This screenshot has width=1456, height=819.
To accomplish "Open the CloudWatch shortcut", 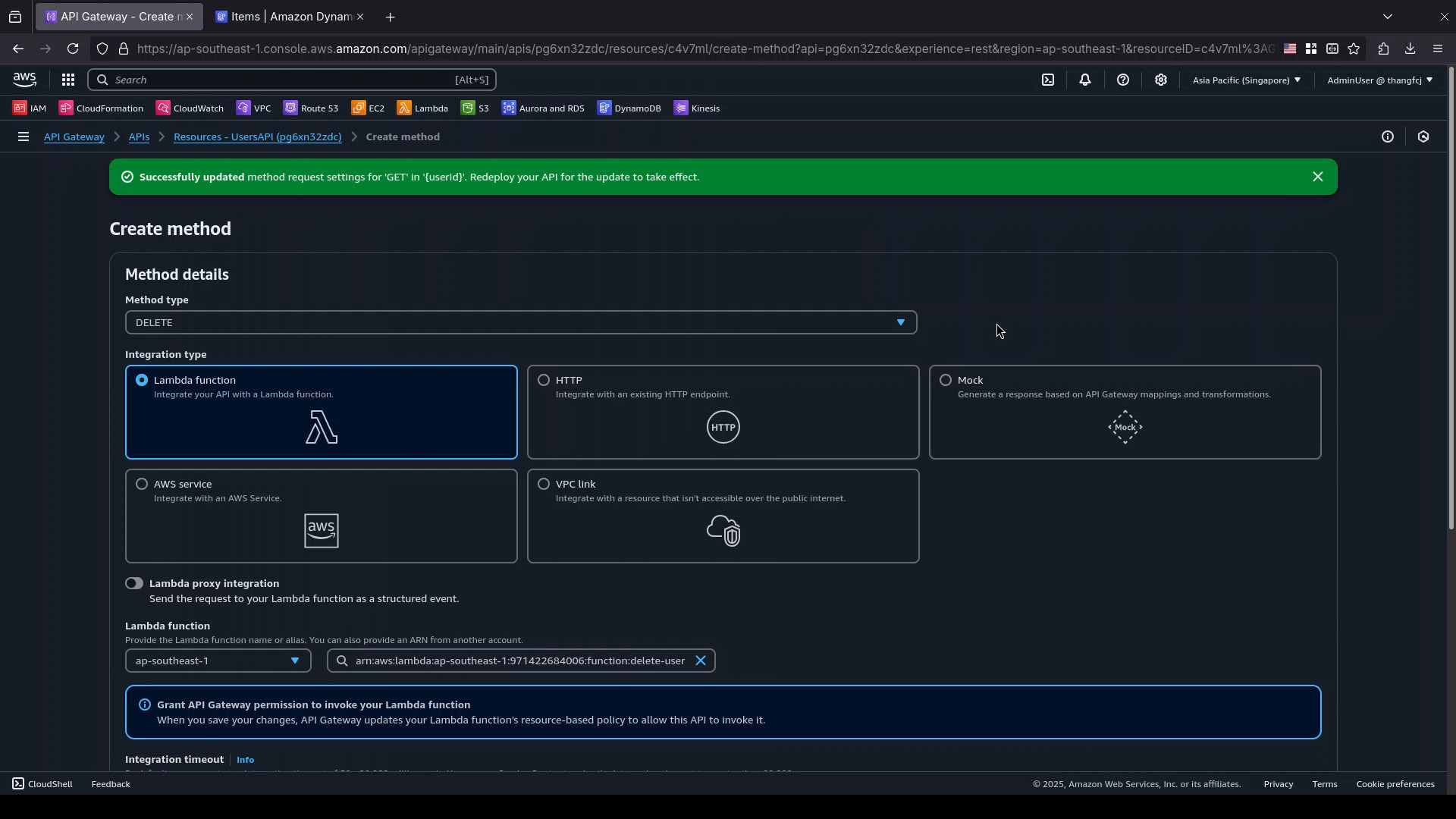I will pos(190,108).
